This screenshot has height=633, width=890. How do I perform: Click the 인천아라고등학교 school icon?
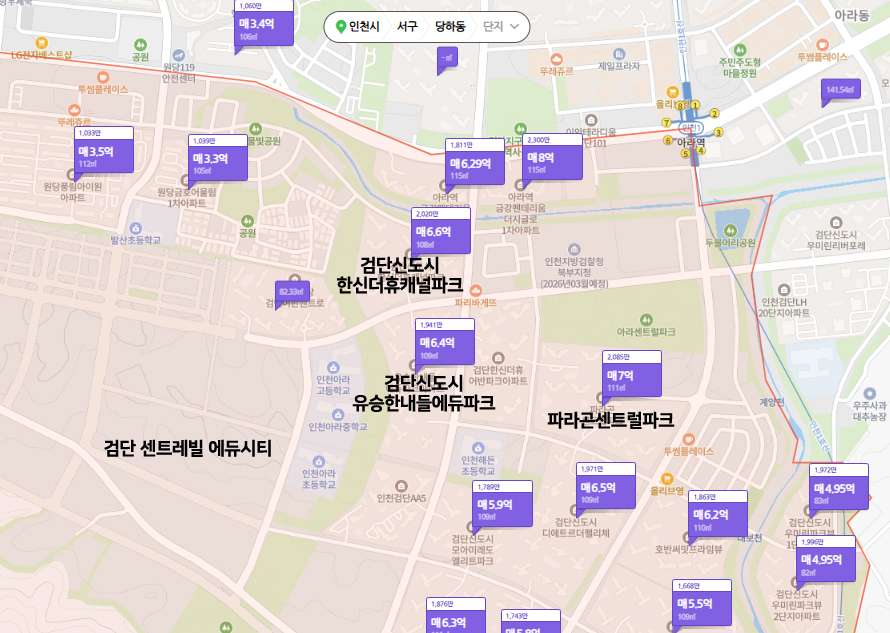point(333,368)
